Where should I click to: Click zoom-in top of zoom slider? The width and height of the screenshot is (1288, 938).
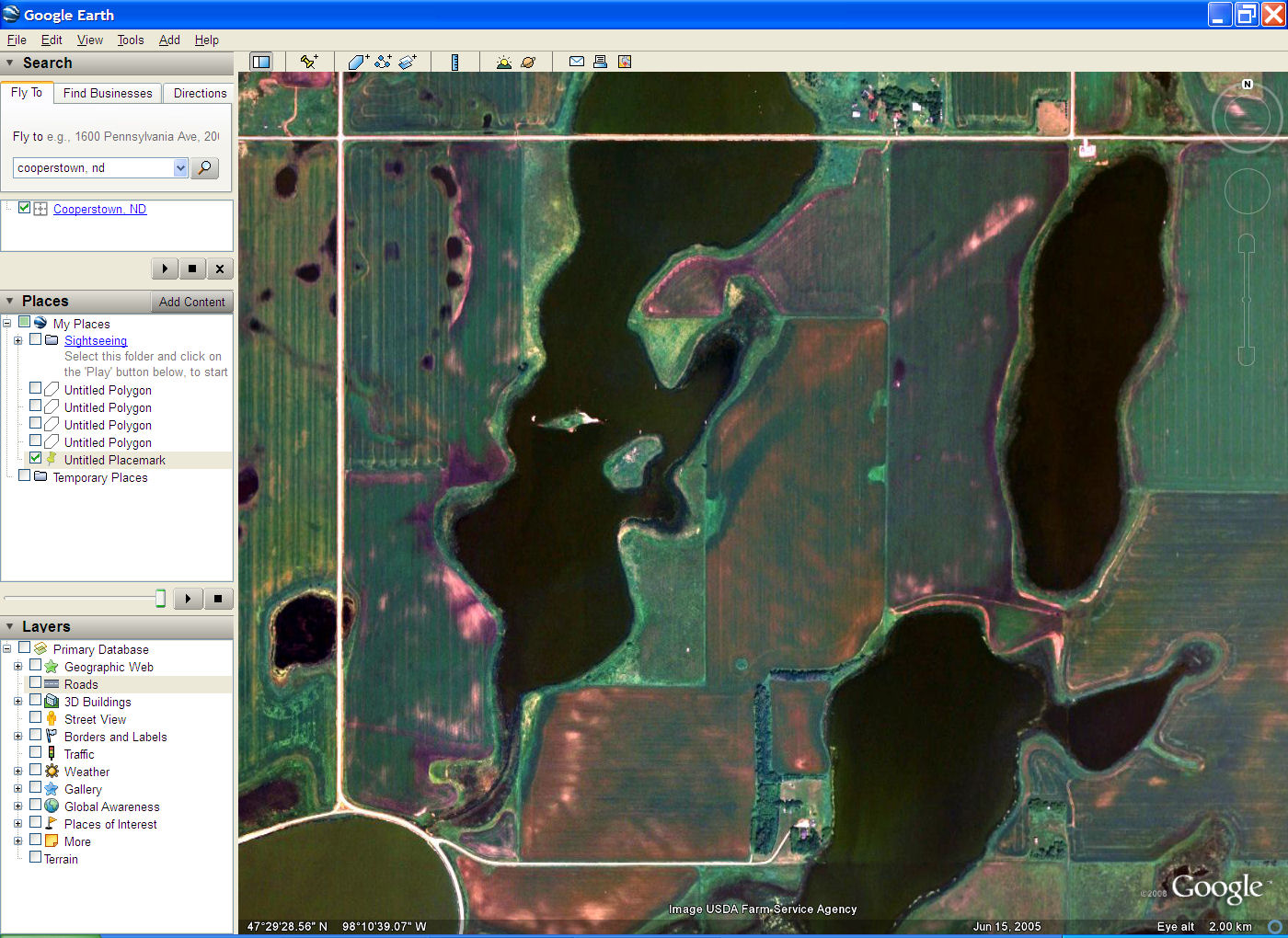pos(1247,243)
